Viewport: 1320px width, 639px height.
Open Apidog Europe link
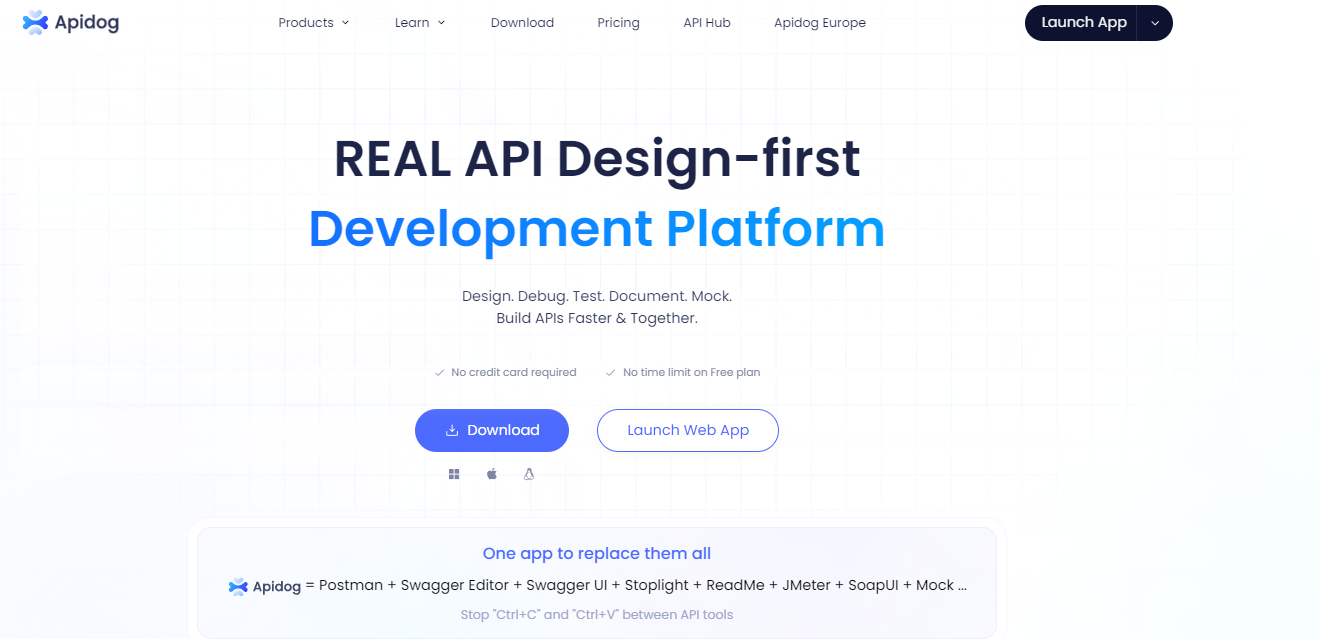click(x=820, y=22)
